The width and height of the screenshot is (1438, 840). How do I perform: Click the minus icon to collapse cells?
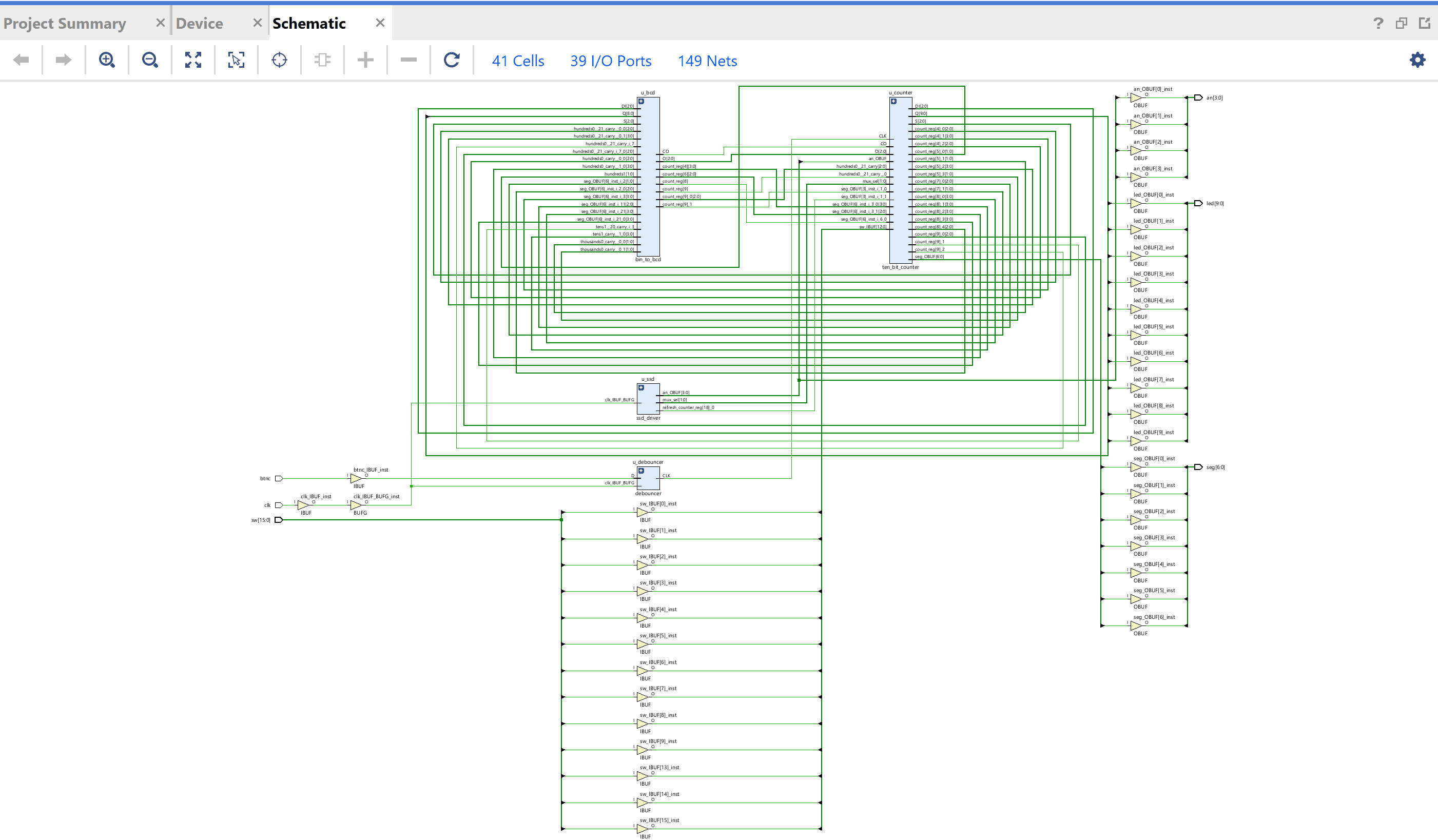[409, 60]
